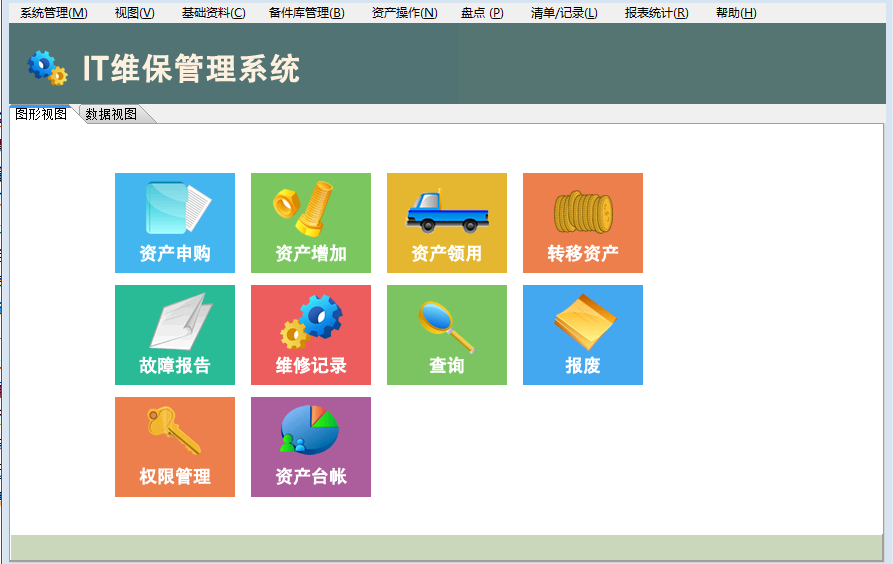Open the 资产申购 asset purchase tile
This screenshot has width=893, height=564.
point(175,223)
